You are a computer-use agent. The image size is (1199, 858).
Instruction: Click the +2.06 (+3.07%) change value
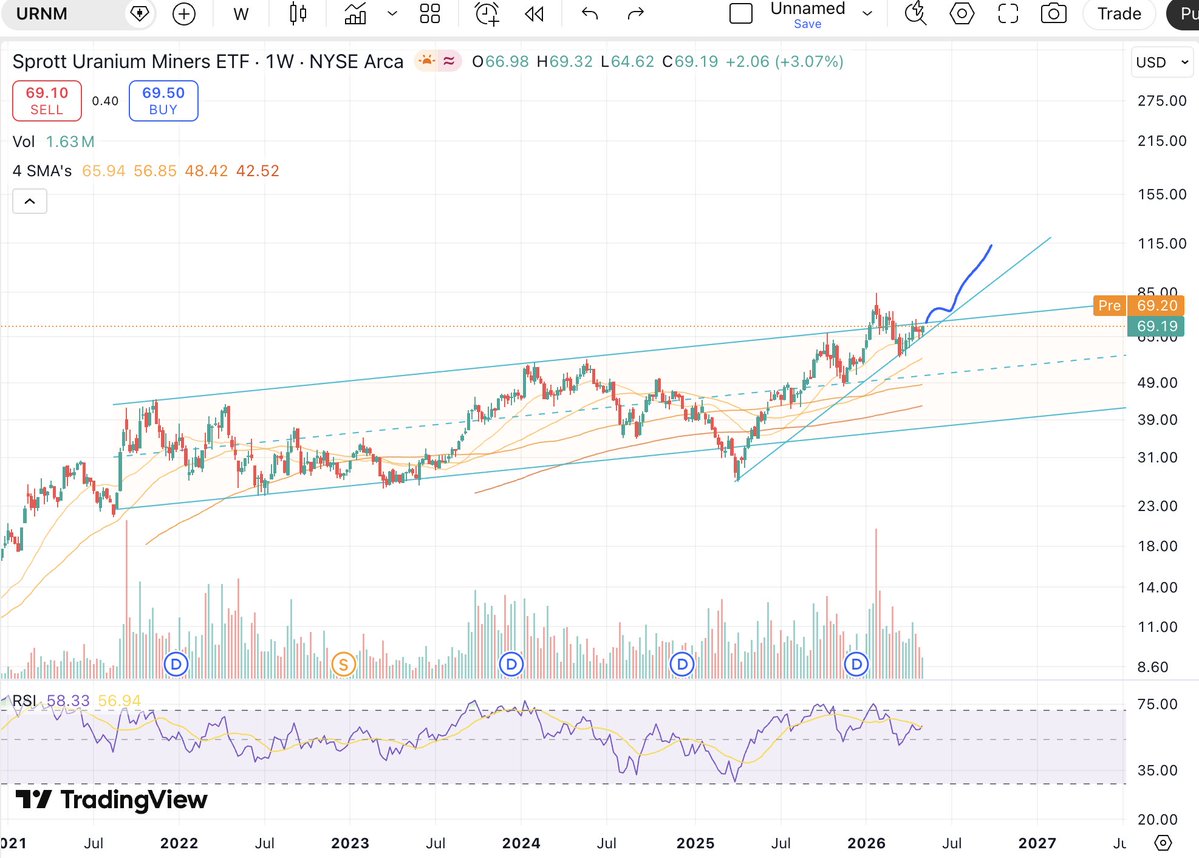785,61
